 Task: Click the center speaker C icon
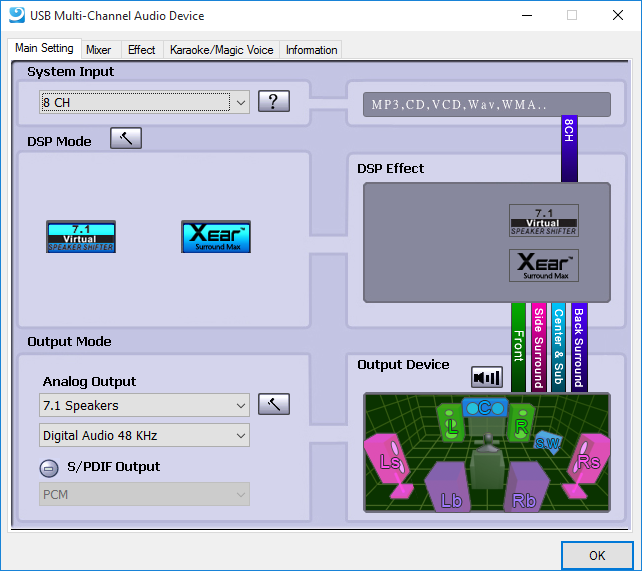coord(484,408)
